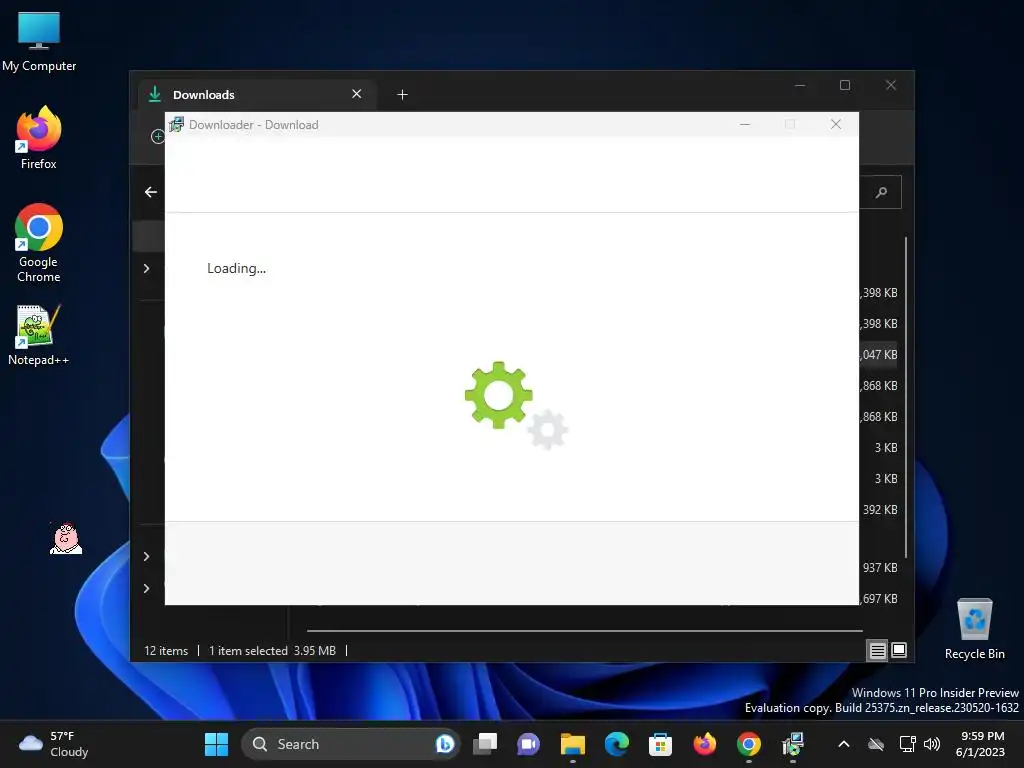This screenshot has height=768, width=1024.
Task: Open Bing chat icon in search box
Action: click(445, 744)
